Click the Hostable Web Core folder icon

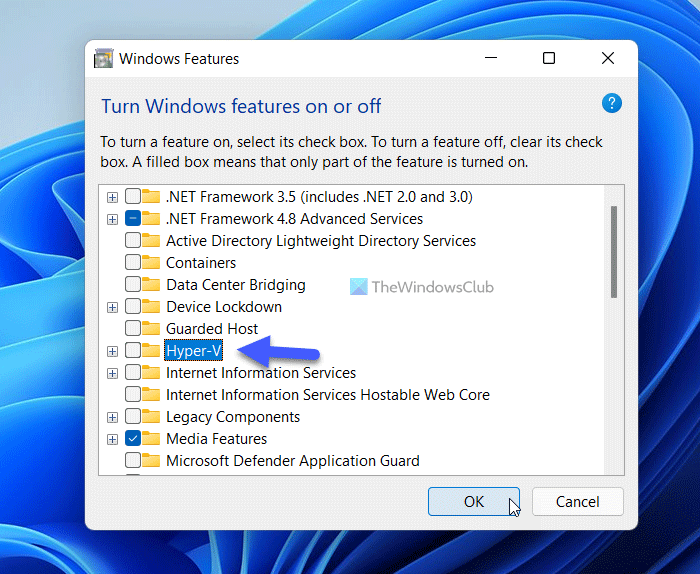151,394
